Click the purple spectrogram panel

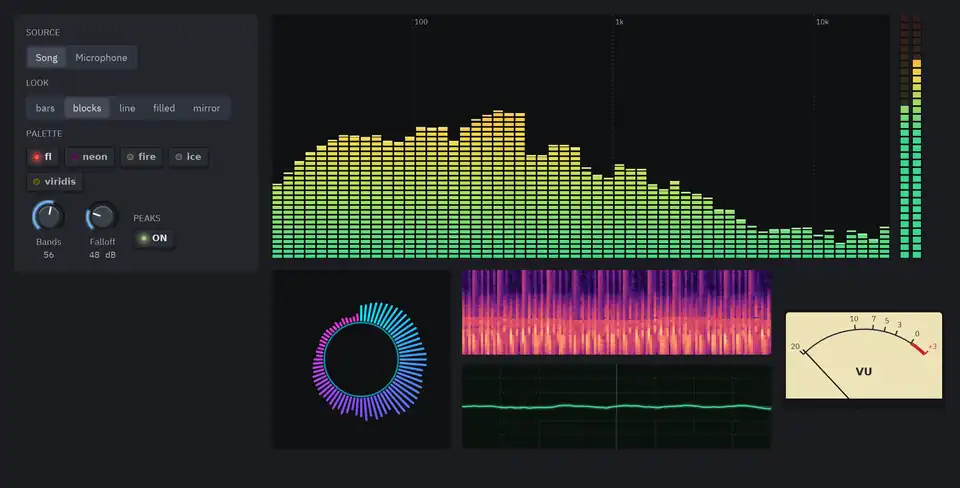coord(617,312)
